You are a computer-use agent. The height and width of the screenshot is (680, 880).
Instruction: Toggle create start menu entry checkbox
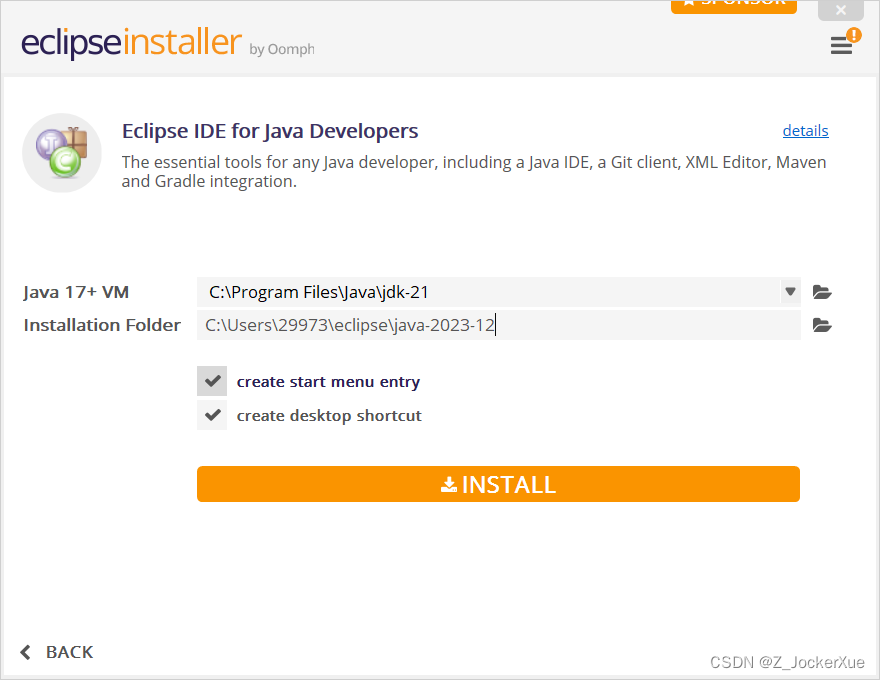click(212, 382)
